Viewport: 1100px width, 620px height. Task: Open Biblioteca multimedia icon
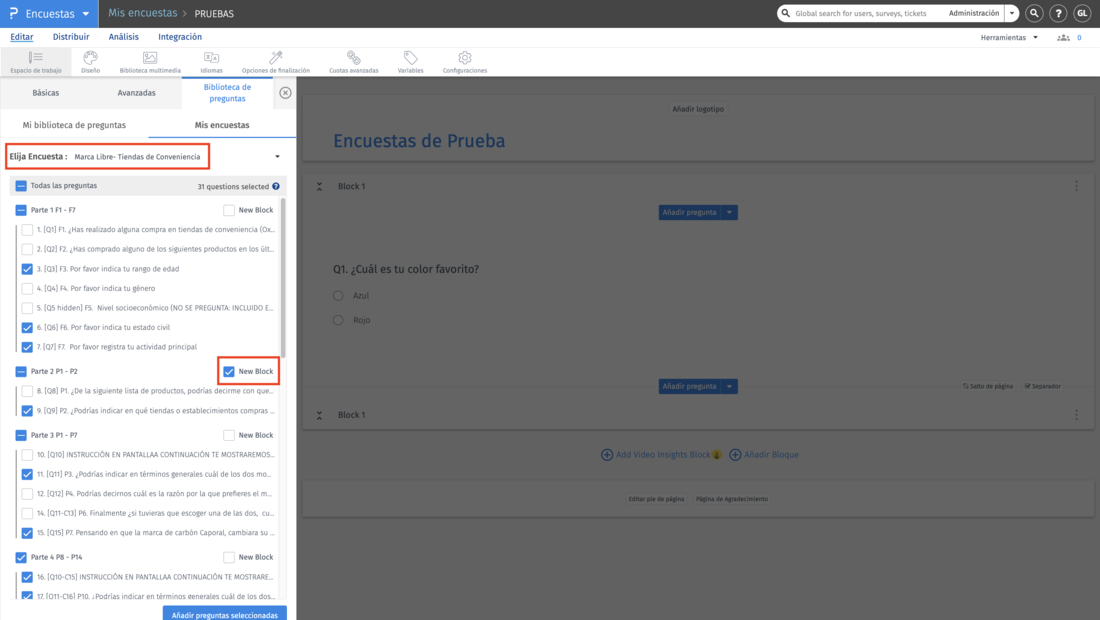[150, 62]
